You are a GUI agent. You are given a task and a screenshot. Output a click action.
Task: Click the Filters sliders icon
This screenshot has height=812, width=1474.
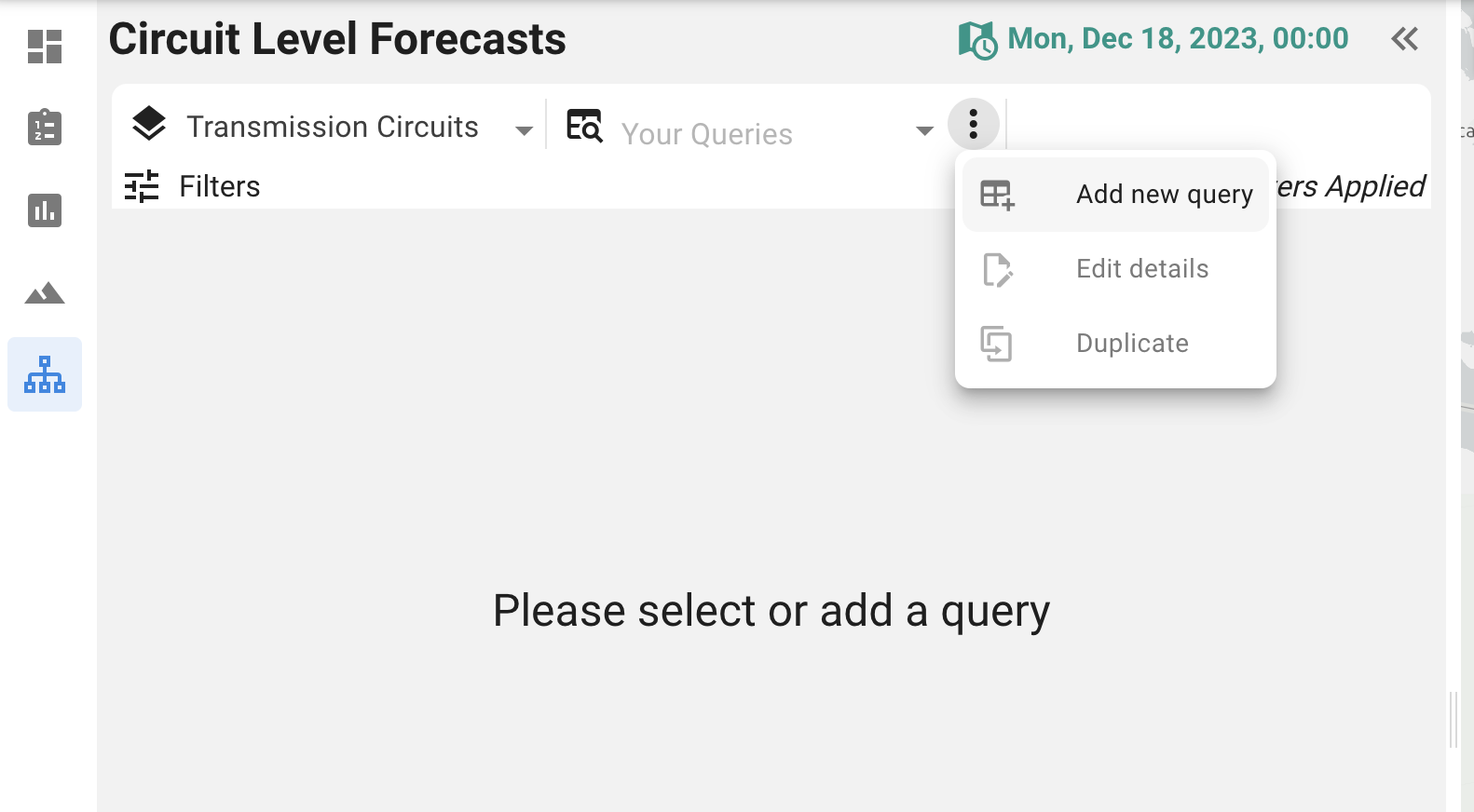pyautogui.click(x=142, y=186)
